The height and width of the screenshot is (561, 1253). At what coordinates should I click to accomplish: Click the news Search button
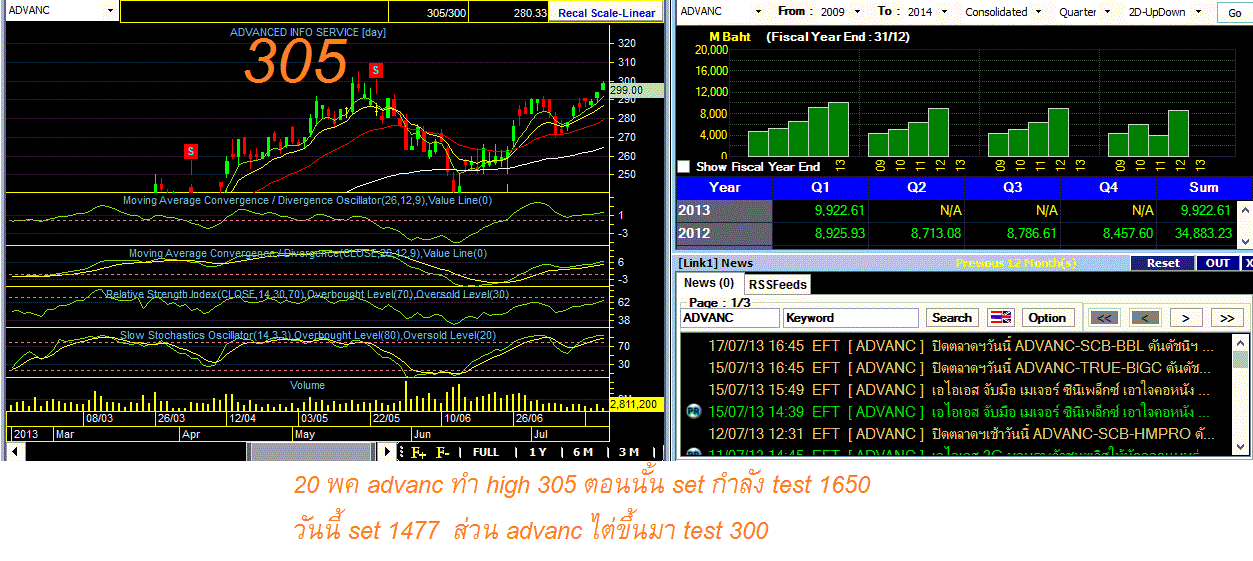951,318
